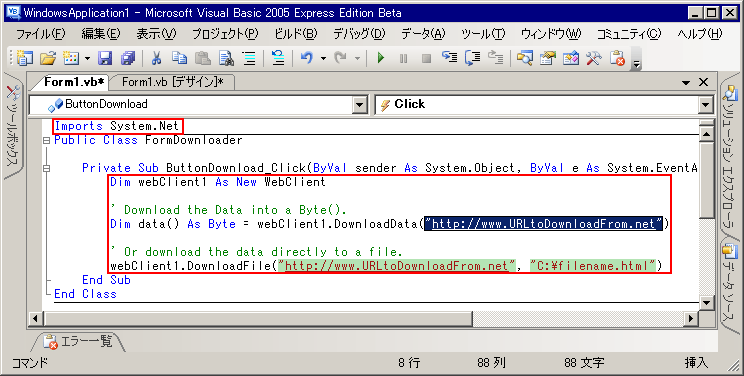
Task: Click the Save All icon
Action: click(128, 58)
